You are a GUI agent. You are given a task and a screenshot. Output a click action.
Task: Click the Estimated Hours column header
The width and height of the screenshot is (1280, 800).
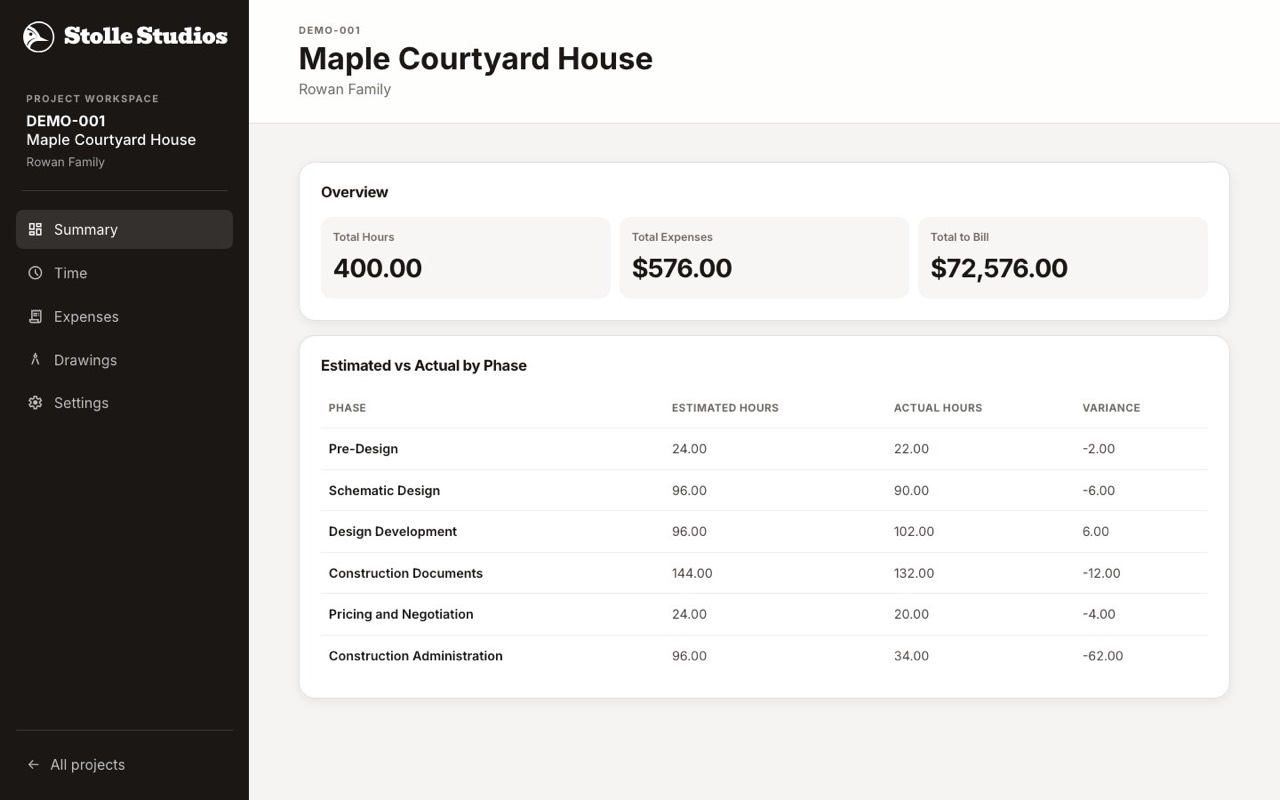click(725, 408)
